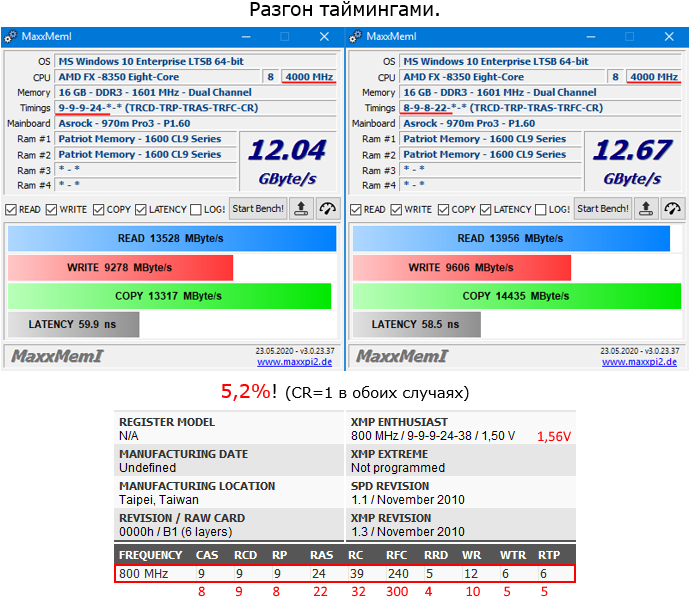Toggle LATENCY checkbox in left MaxxMemI window

click(x=141, y=210)
